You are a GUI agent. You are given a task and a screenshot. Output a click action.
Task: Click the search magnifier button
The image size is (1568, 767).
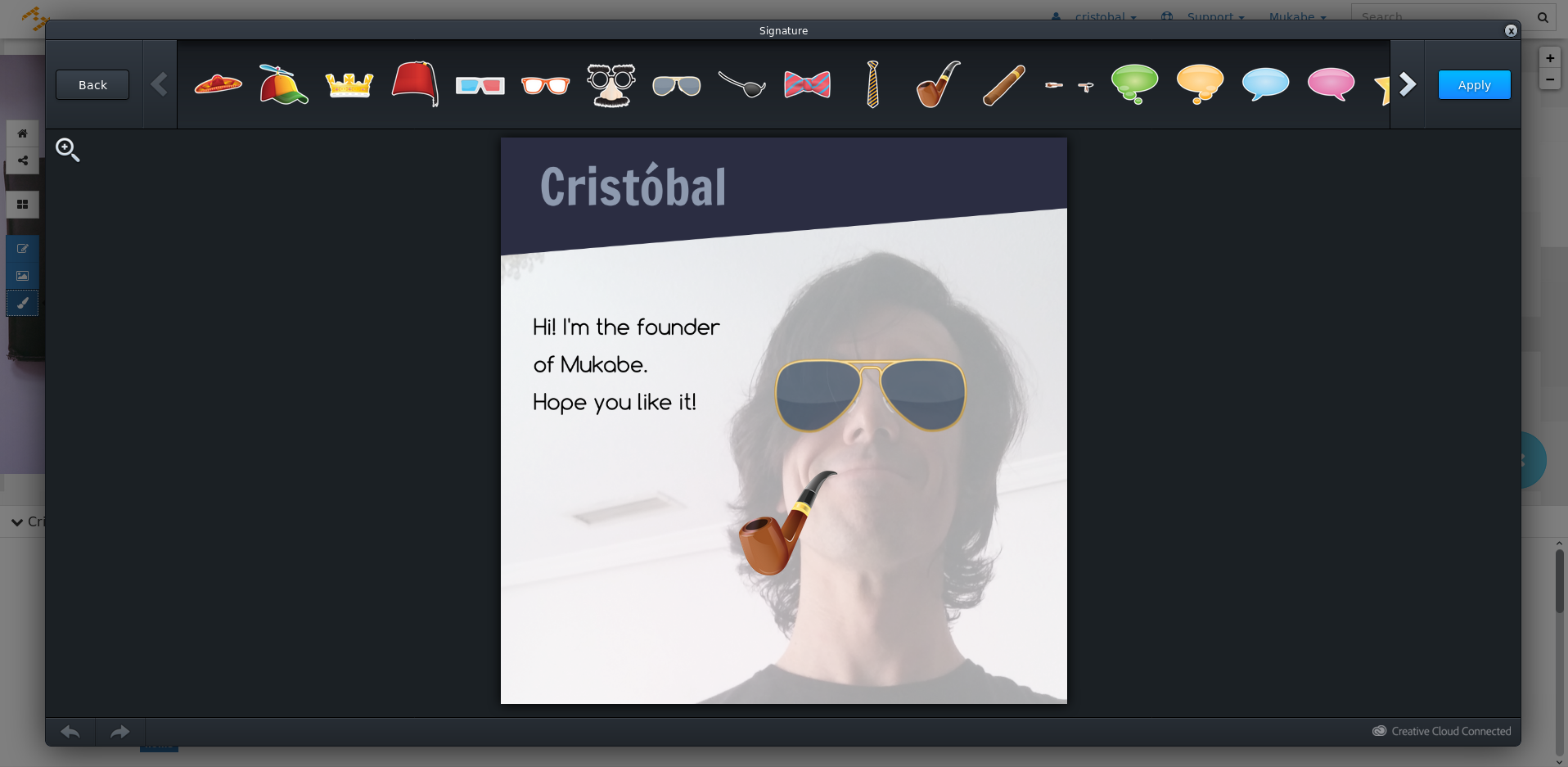1543,16
